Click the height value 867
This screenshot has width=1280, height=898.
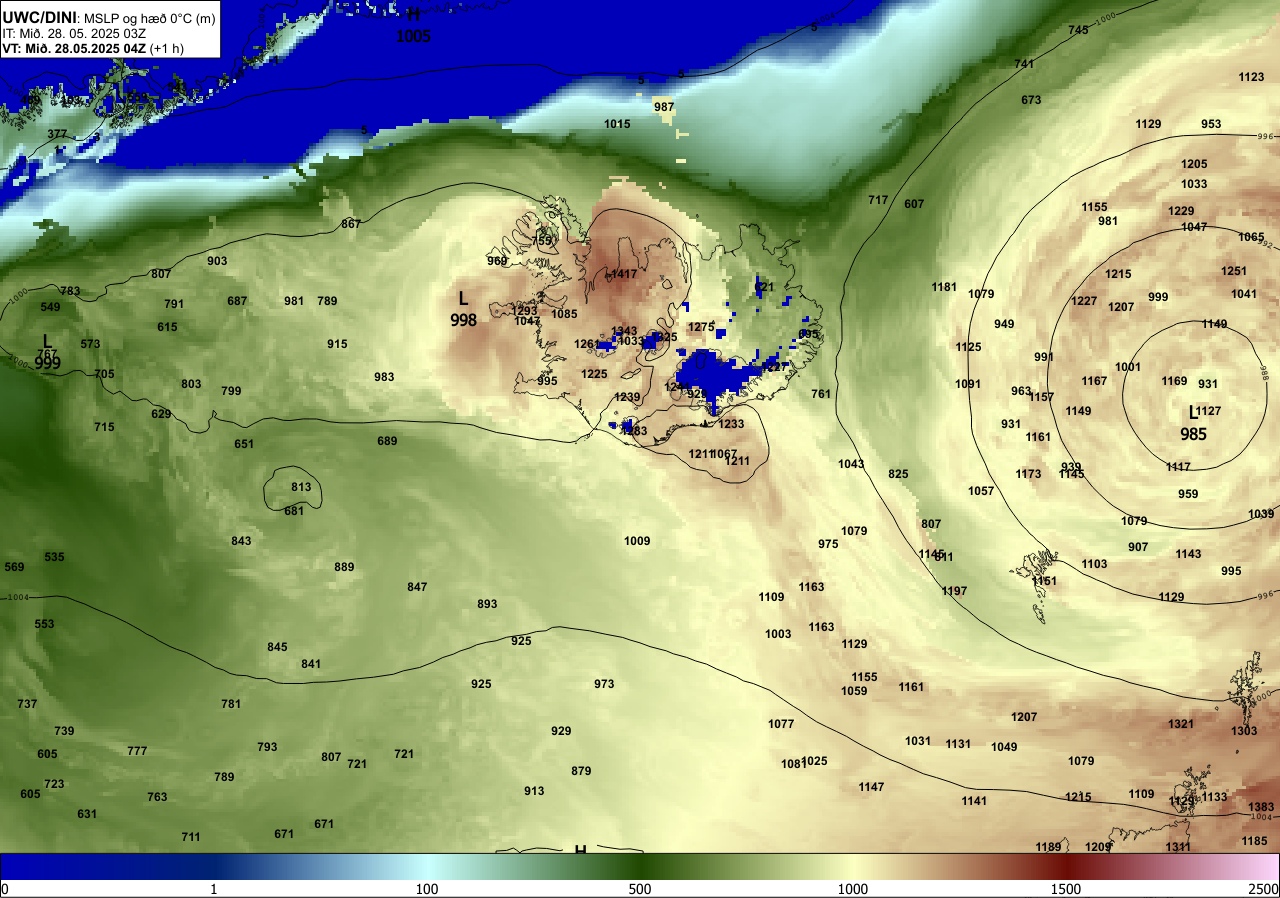[351, 224]
